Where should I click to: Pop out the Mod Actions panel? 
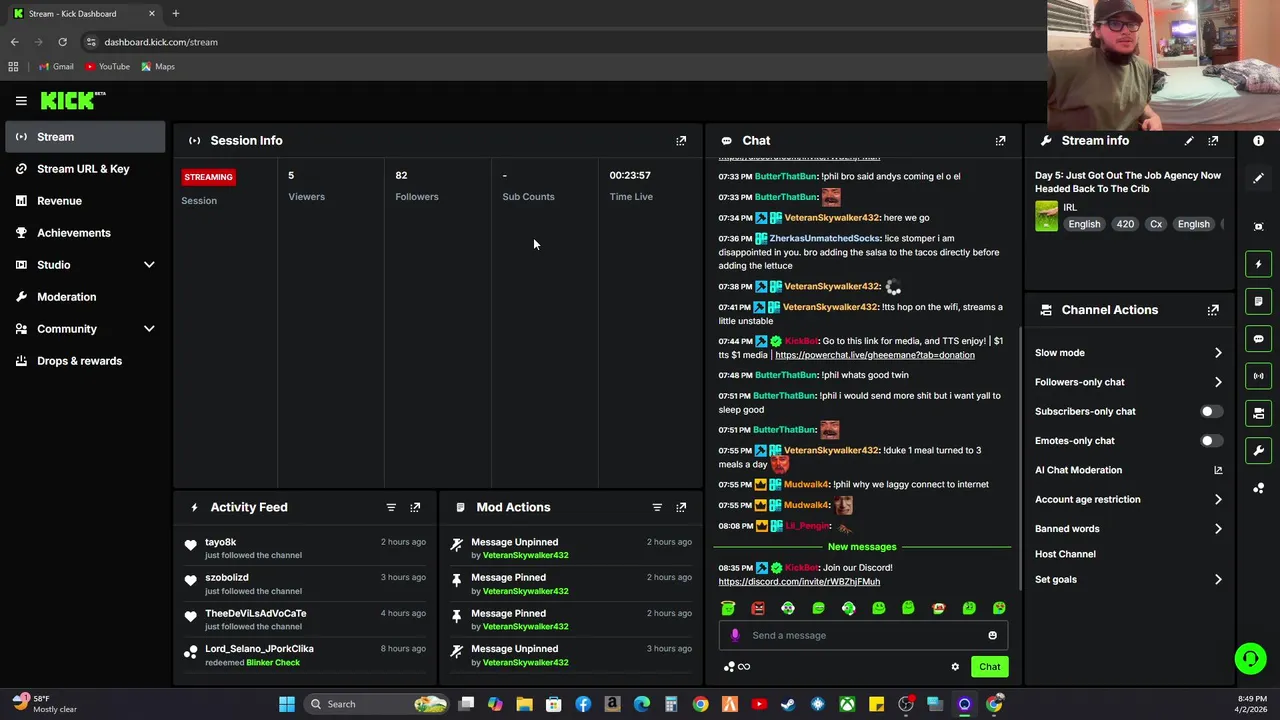coord(681,507)
